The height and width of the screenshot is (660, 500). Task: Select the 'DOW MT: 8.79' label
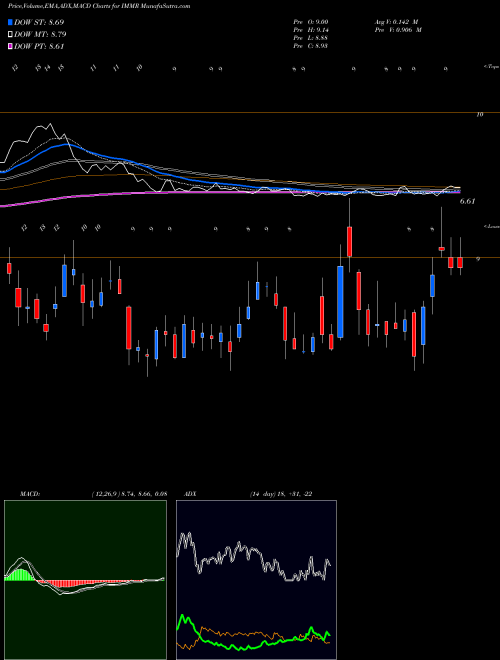[40, 35]
